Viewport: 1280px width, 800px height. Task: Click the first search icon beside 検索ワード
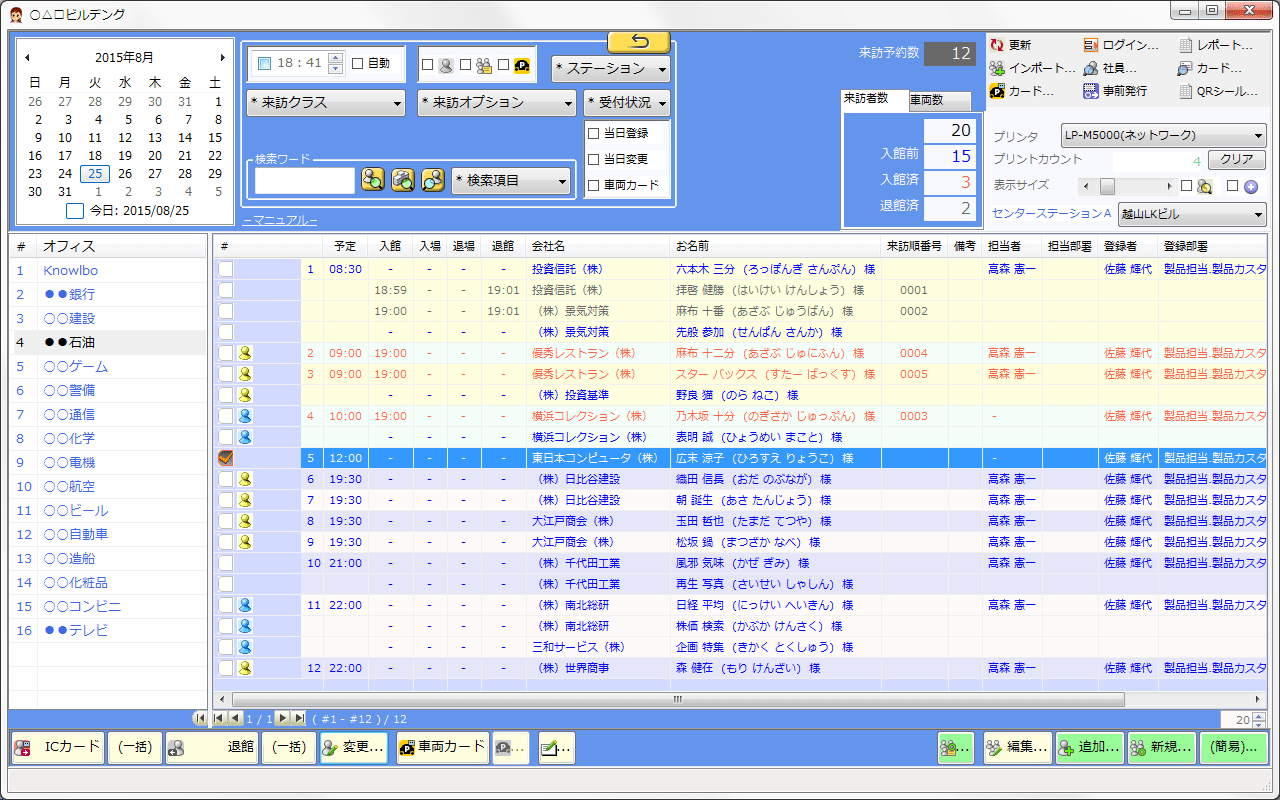373,180
